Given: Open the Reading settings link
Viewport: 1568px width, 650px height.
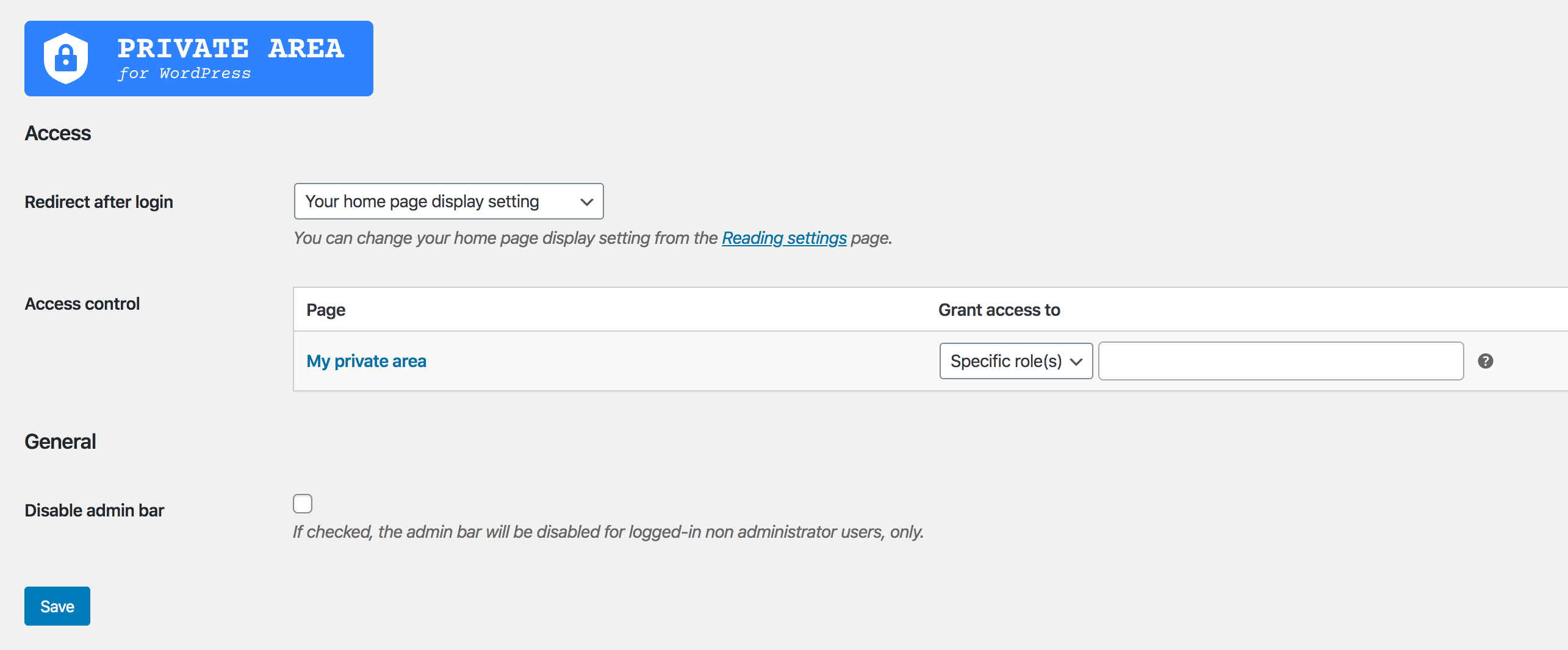Looking at the screenshot, I should pyautogui.click(x=784, y=238).
